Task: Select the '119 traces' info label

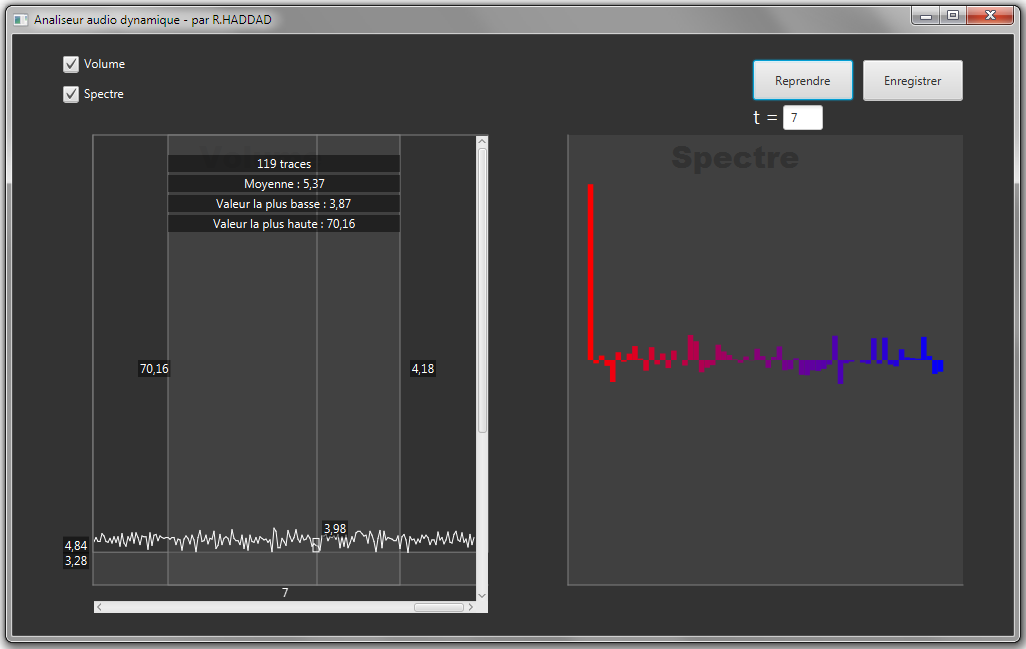Action: [x=284, y=164]
